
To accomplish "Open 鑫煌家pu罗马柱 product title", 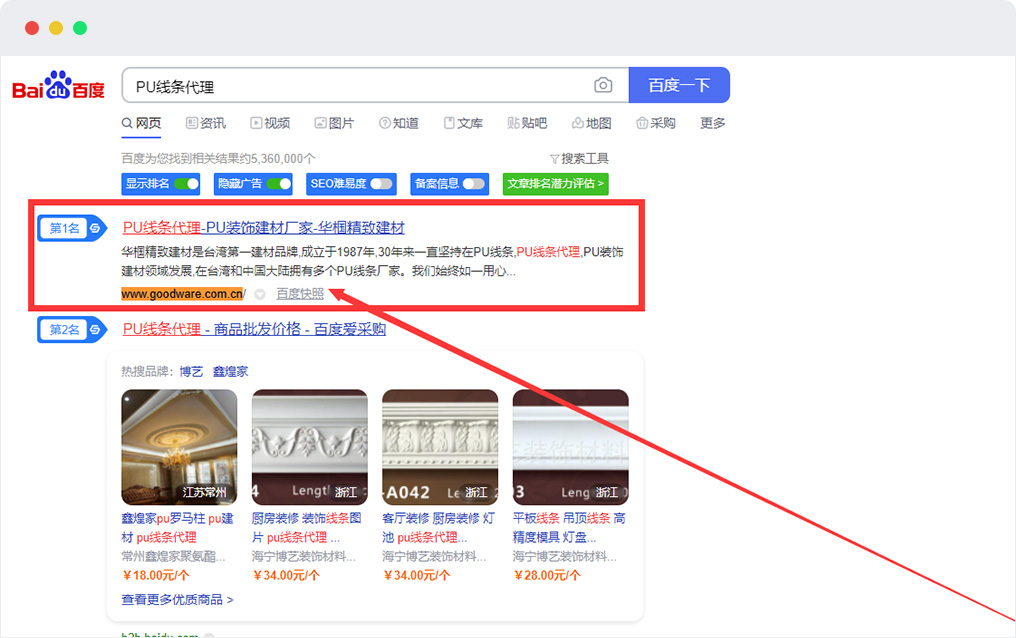I will 178,528.
